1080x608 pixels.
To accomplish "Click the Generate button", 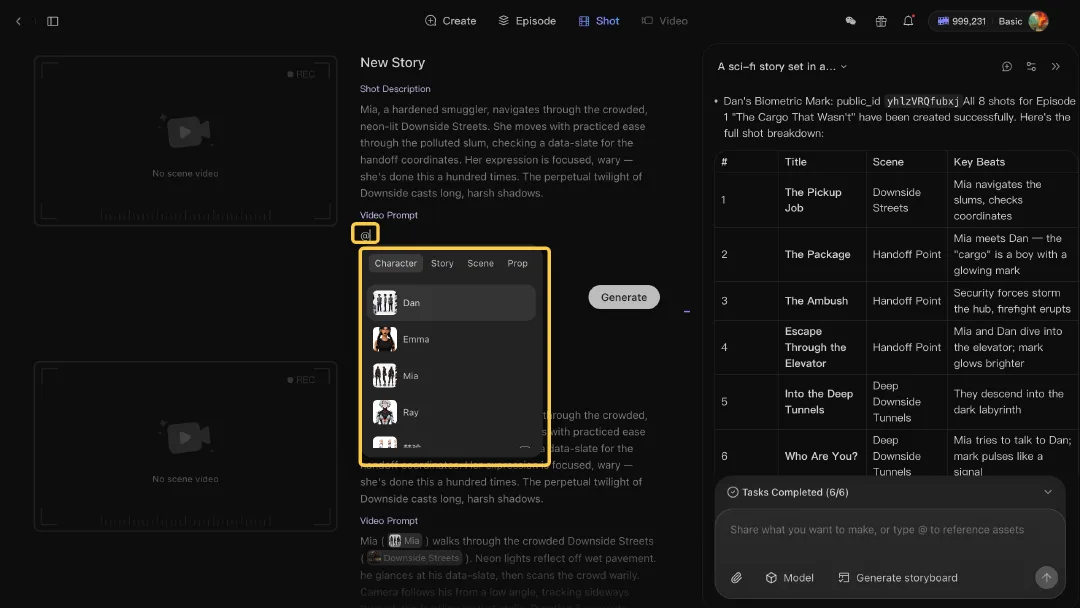I will [x=623, y=297].
